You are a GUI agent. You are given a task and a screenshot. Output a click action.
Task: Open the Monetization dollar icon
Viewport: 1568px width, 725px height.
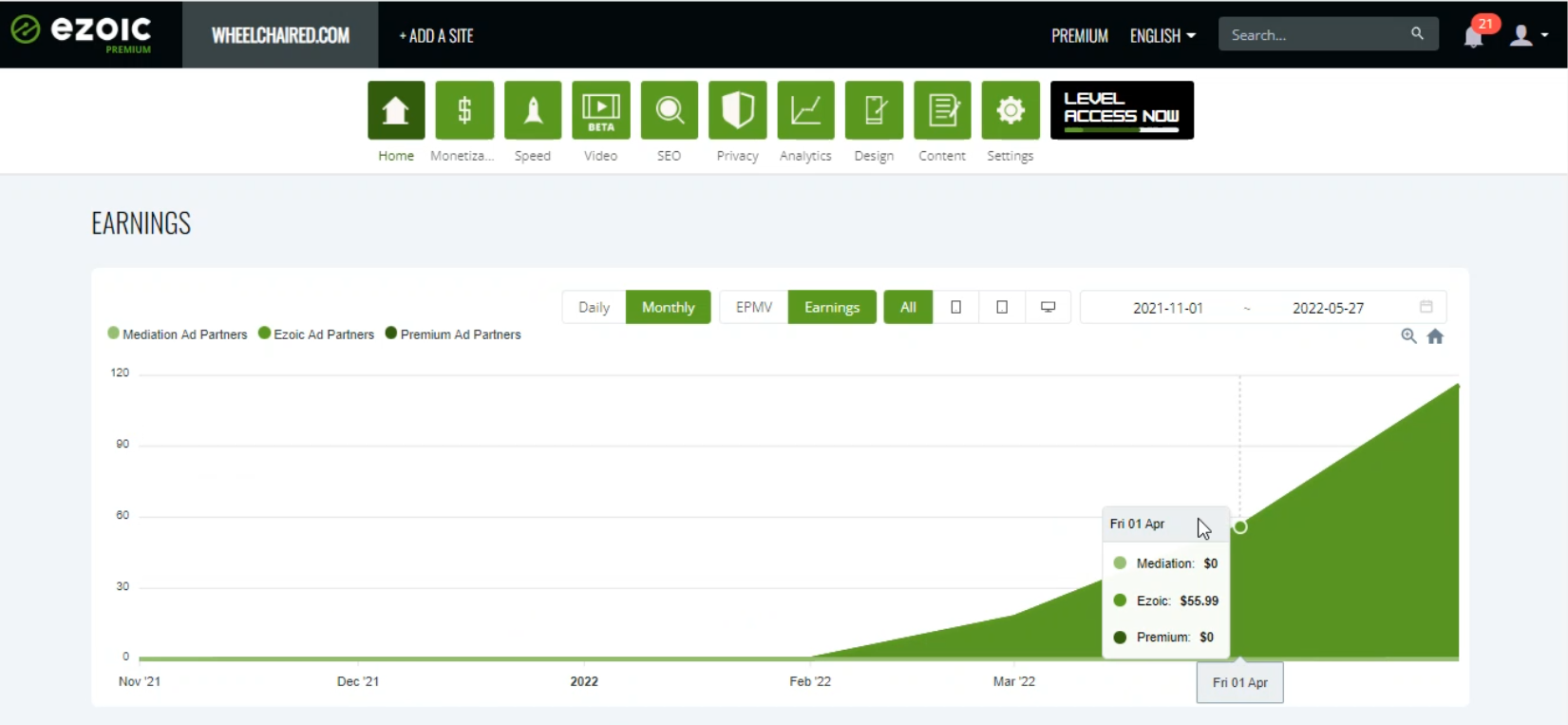[x=464, y=110]
